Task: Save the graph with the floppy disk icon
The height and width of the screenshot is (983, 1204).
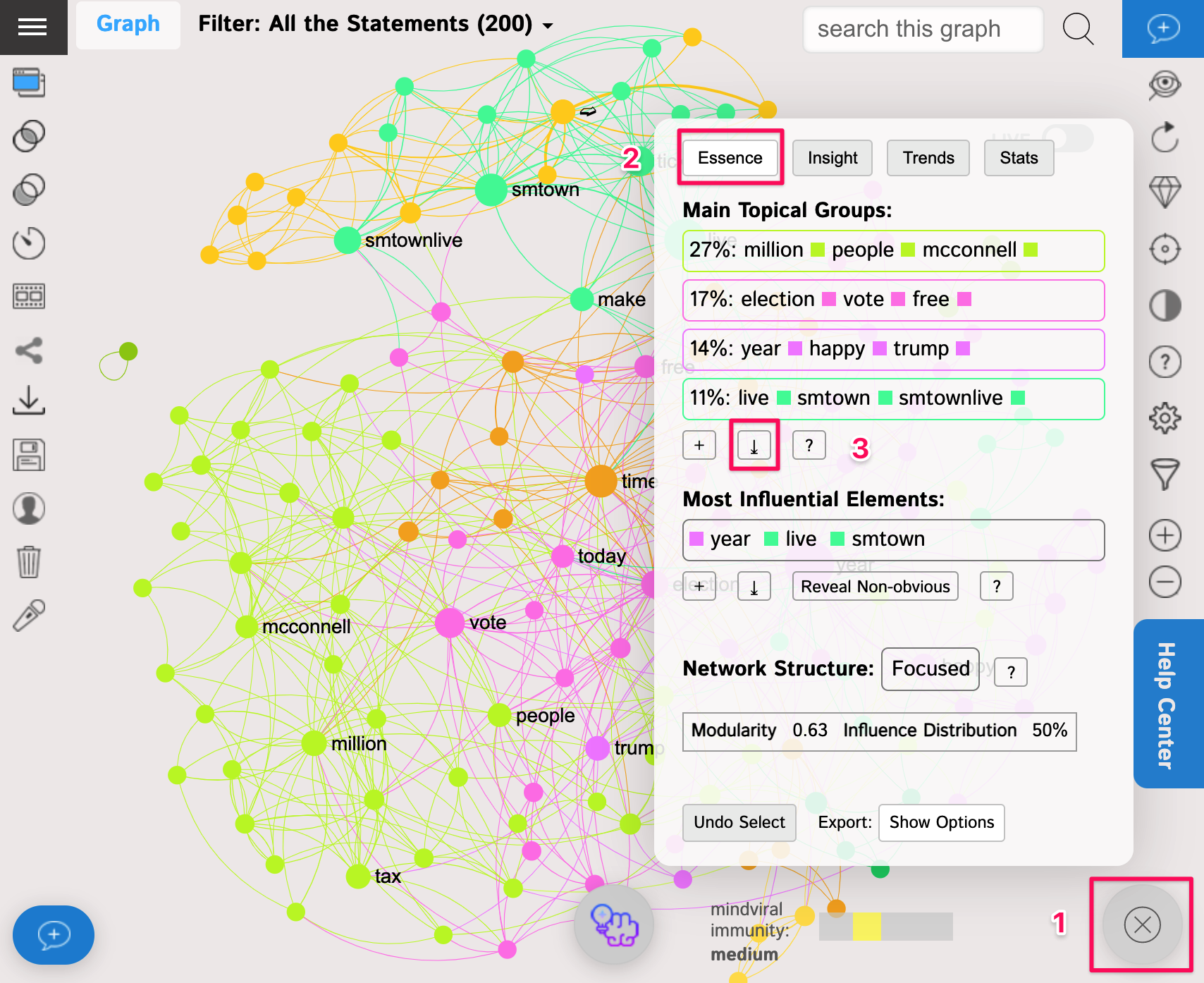Action: (28, 455)
